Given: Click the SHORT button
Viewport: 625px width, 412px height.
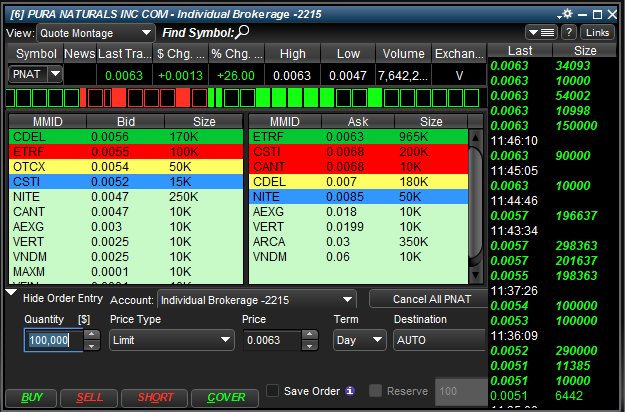Looking at the screenshot, I should 155,397.
